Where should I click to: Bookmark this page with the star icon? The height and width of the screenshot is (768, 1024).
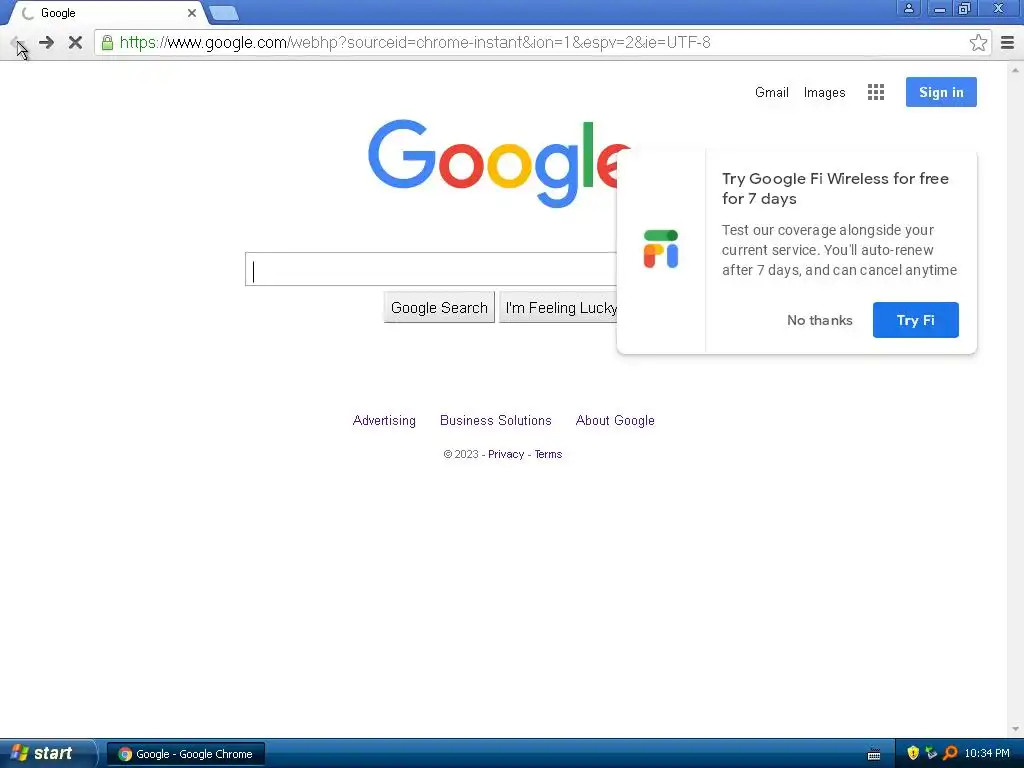tap(978, 42)
